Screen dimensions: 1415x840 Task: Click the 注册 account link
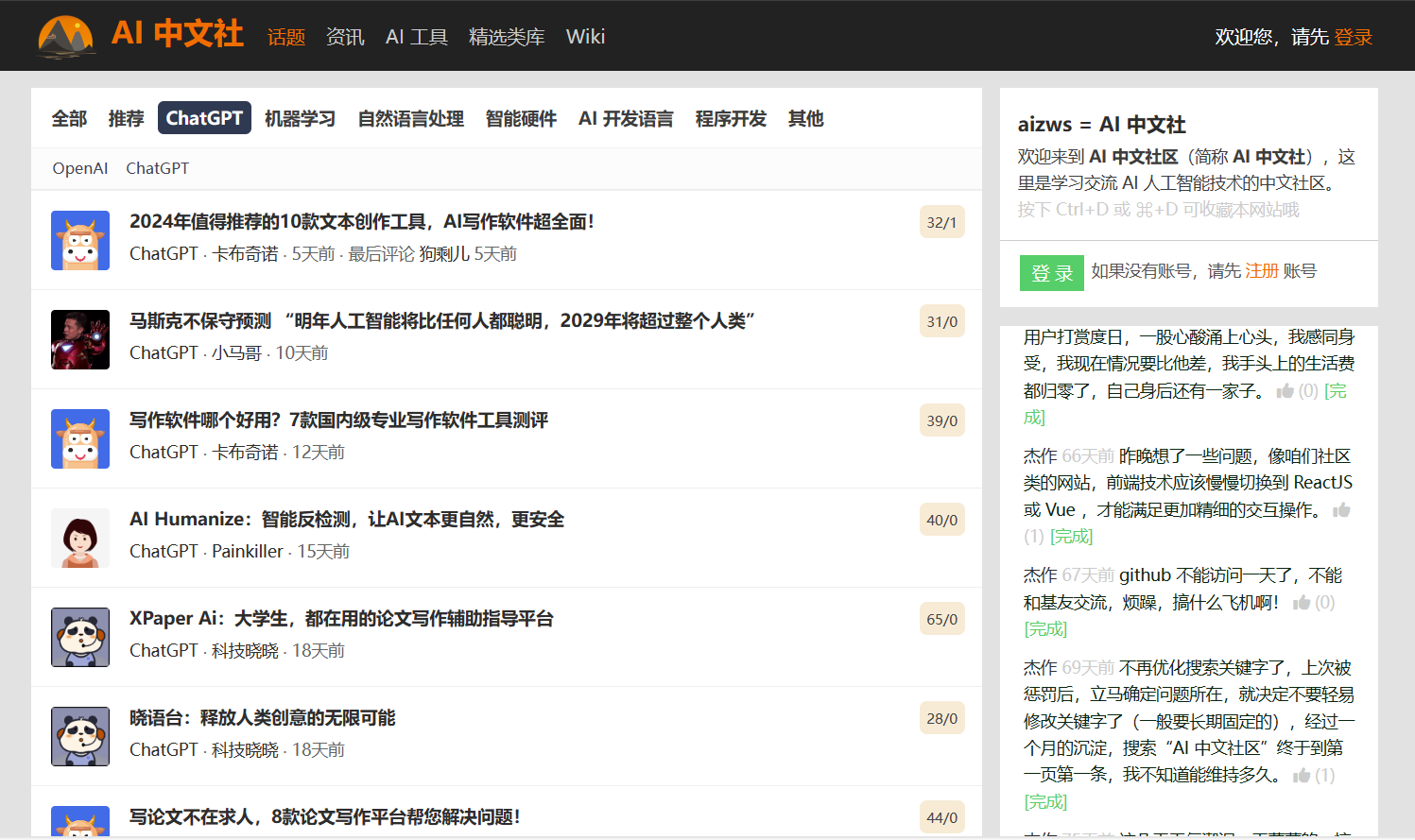coord(1261,271)
